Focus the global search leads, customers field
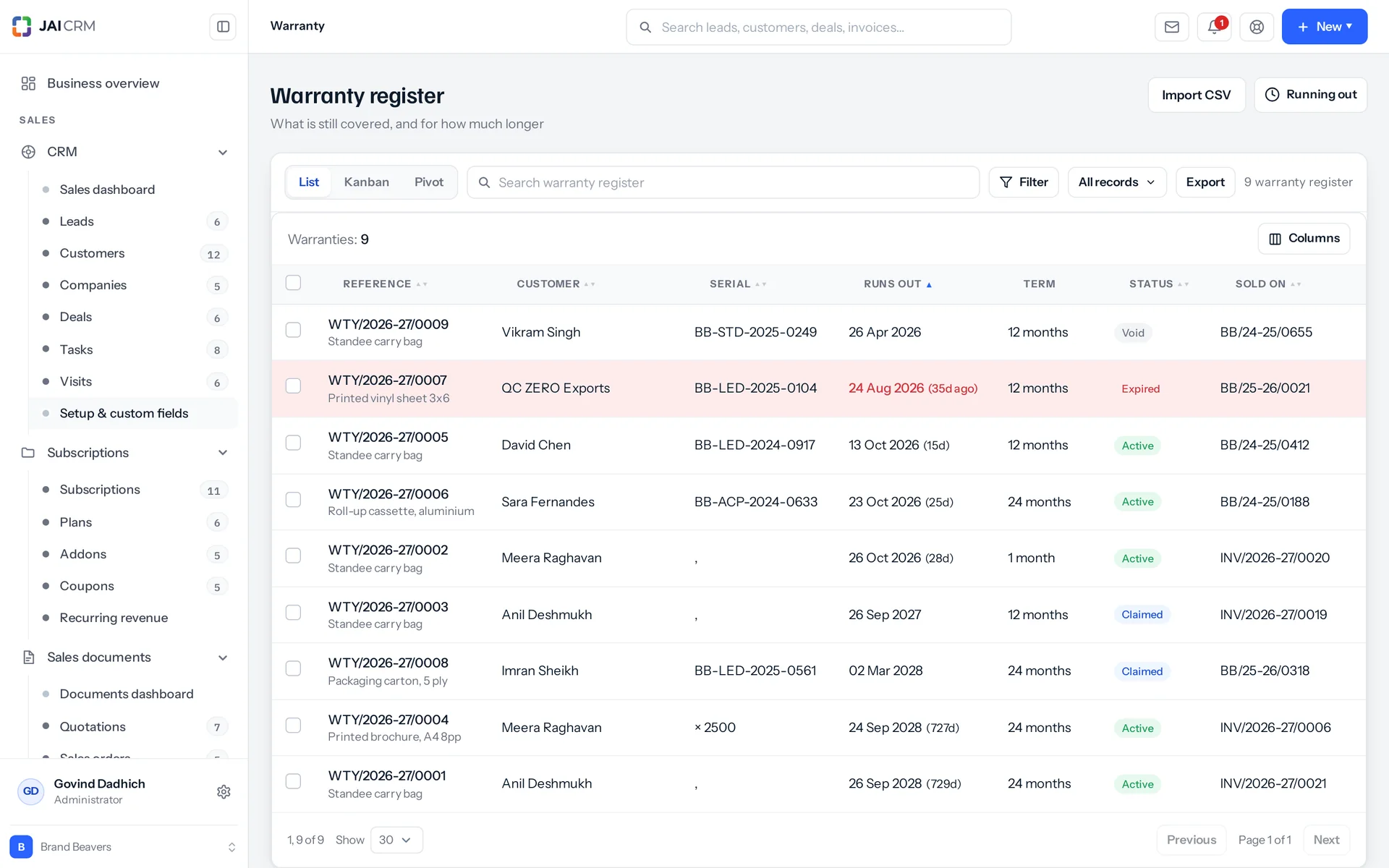 pyautogui.click(x=818, y=27)
